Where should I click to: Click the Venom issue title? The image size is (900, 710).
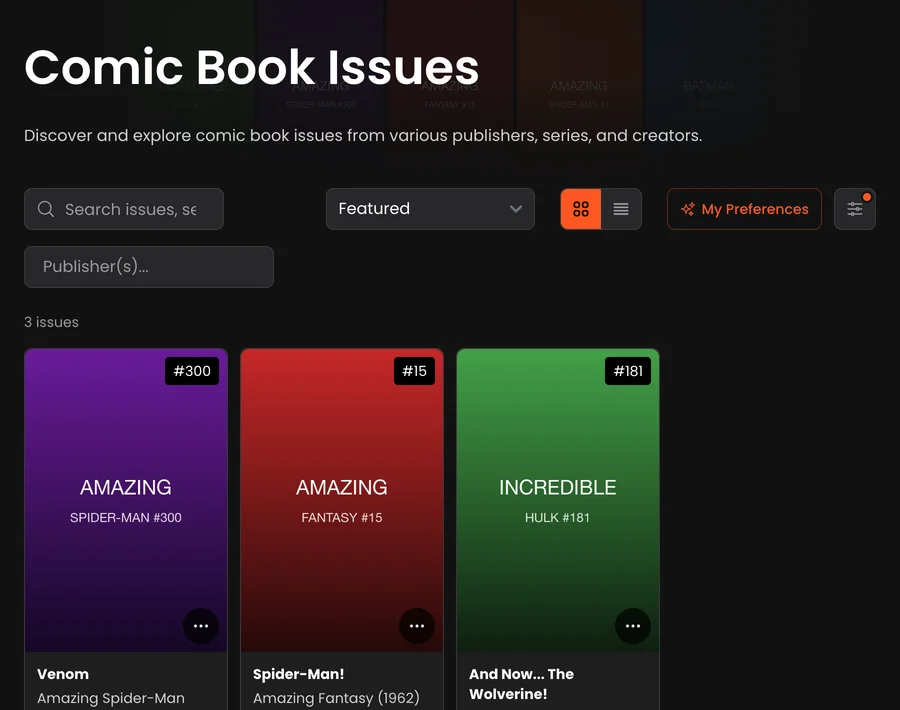coord(63,674)
